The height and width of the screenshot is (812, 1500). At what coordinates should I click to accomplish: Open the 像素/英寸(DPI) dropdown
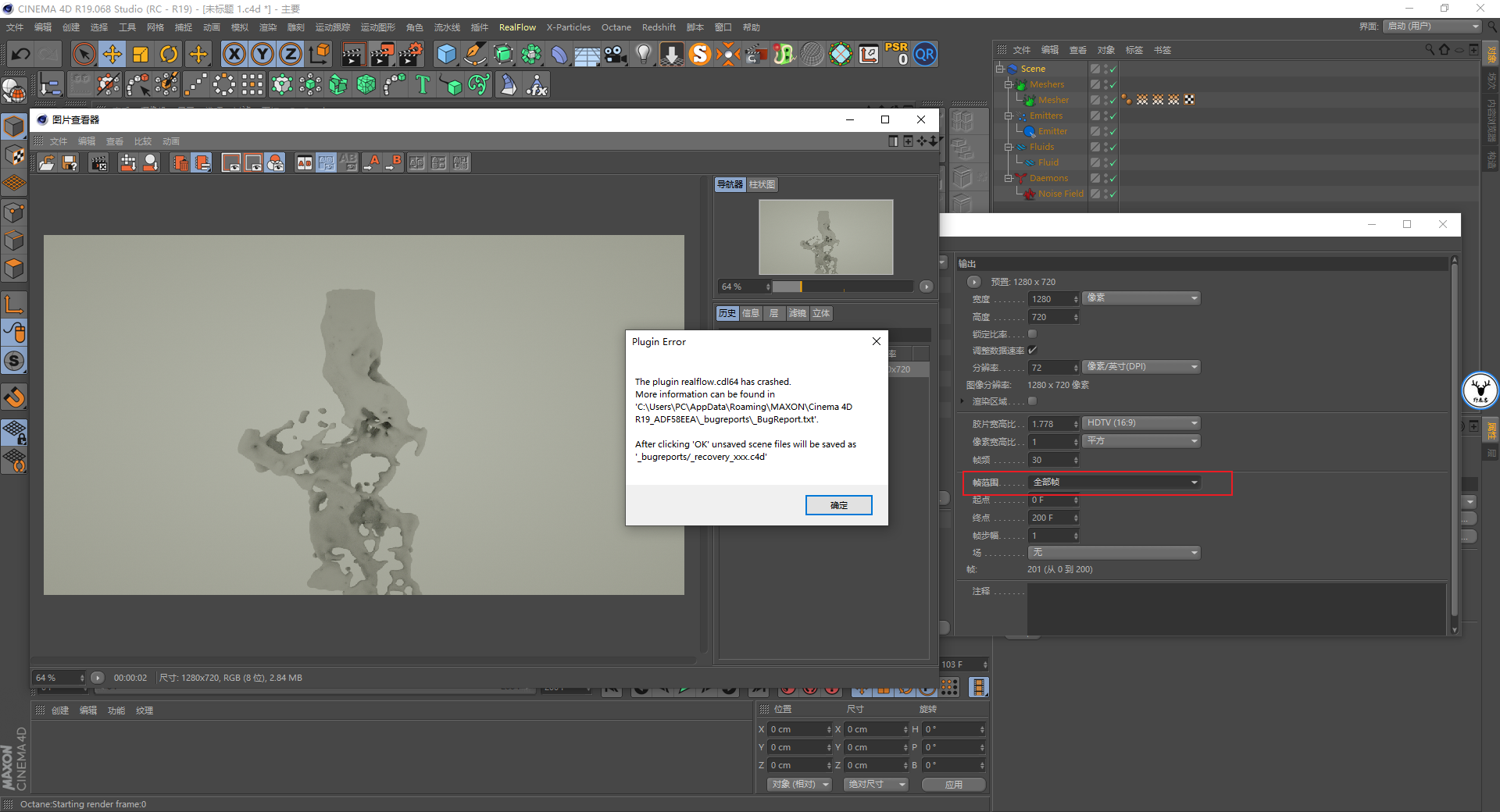(x=1141, y=367)
